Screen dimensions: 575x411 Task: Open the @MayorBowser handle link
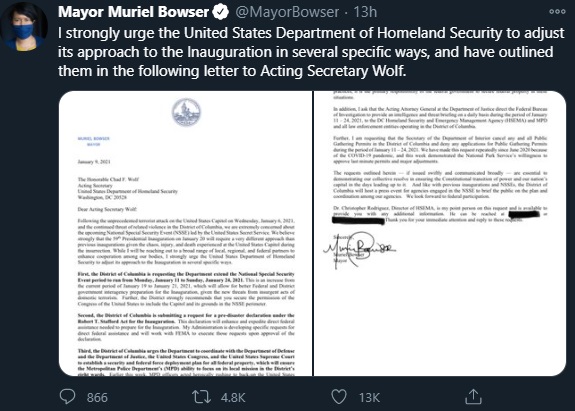tap(287, 12)
